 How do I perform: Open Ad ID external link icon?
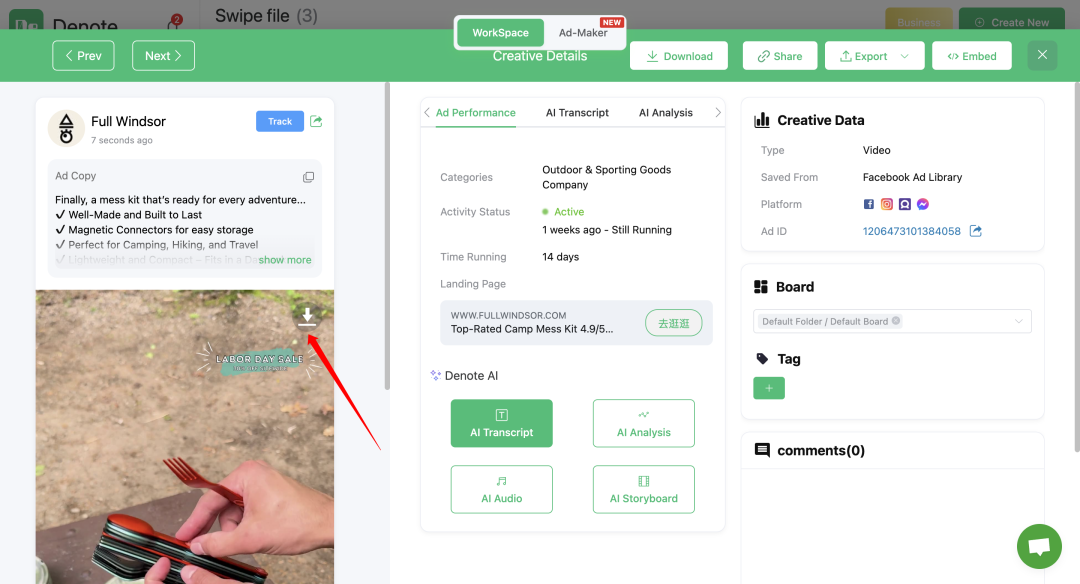coord(975,231)
